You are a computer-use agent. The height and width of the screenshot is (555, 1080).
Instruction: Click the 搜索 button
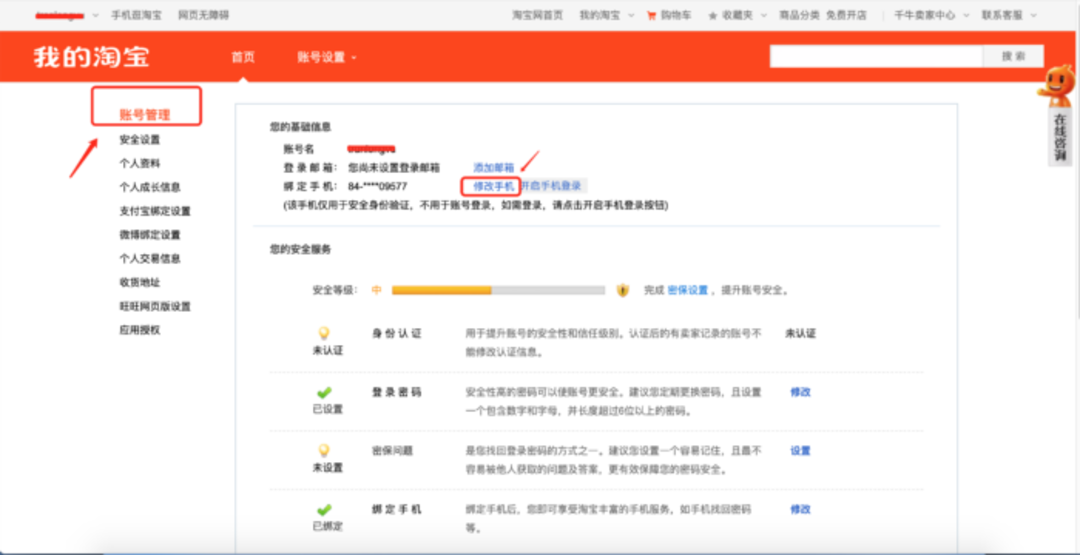(1013, 56)
